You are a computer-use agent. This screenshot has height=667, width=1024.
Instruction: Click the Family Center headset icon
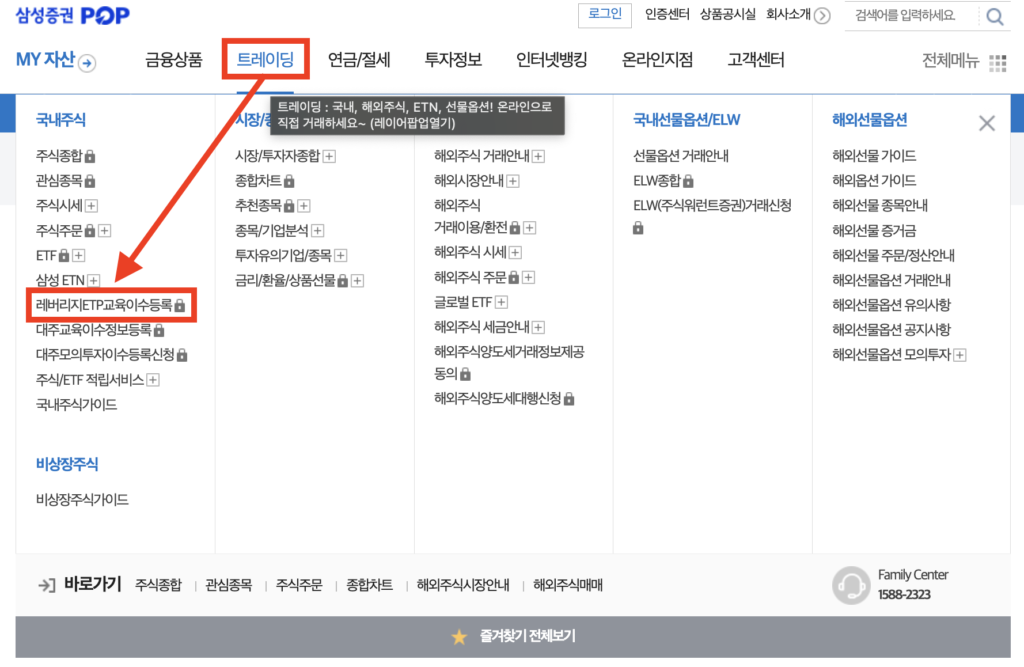click(x=851, y=585)
